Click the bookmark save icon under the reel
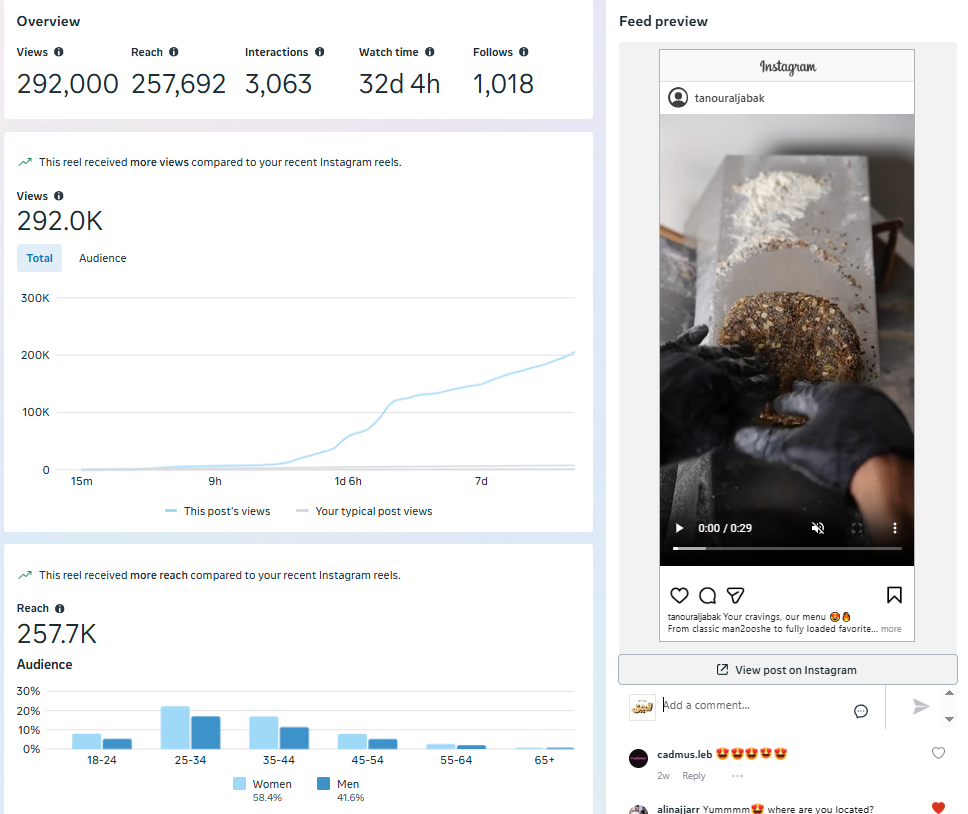 [x=894, y=595]
